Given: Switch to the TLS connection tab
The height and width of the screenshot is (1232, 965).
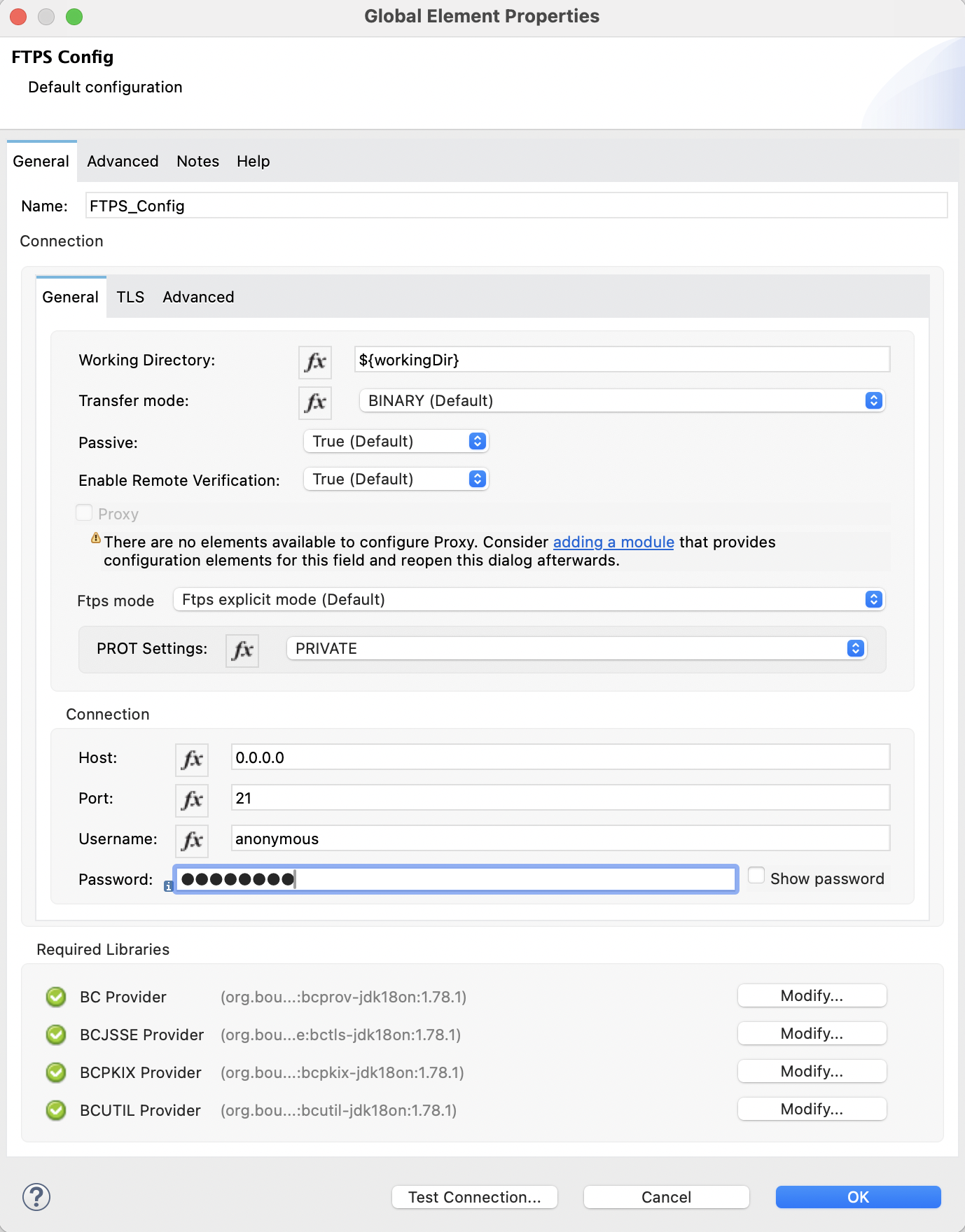Looking at the screenshot, I should click(x=130, y=297).
